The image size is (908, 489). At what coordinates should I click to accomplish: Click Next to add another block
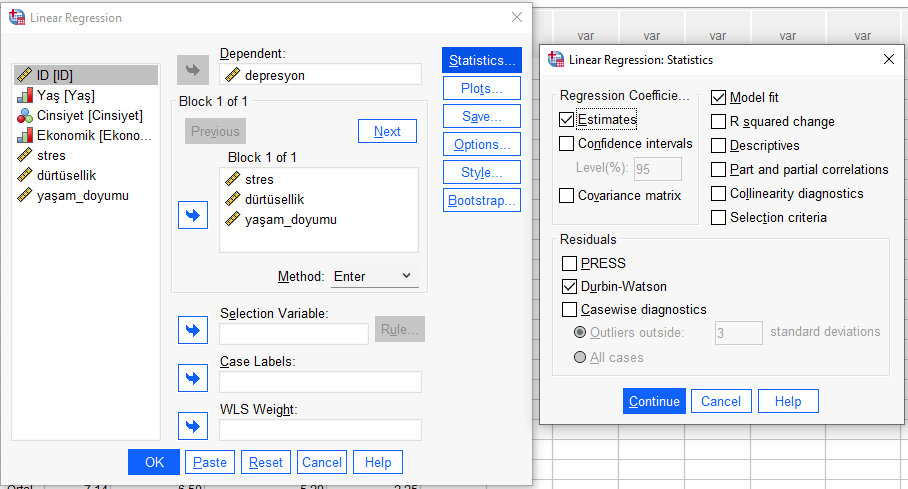[387, 131]
